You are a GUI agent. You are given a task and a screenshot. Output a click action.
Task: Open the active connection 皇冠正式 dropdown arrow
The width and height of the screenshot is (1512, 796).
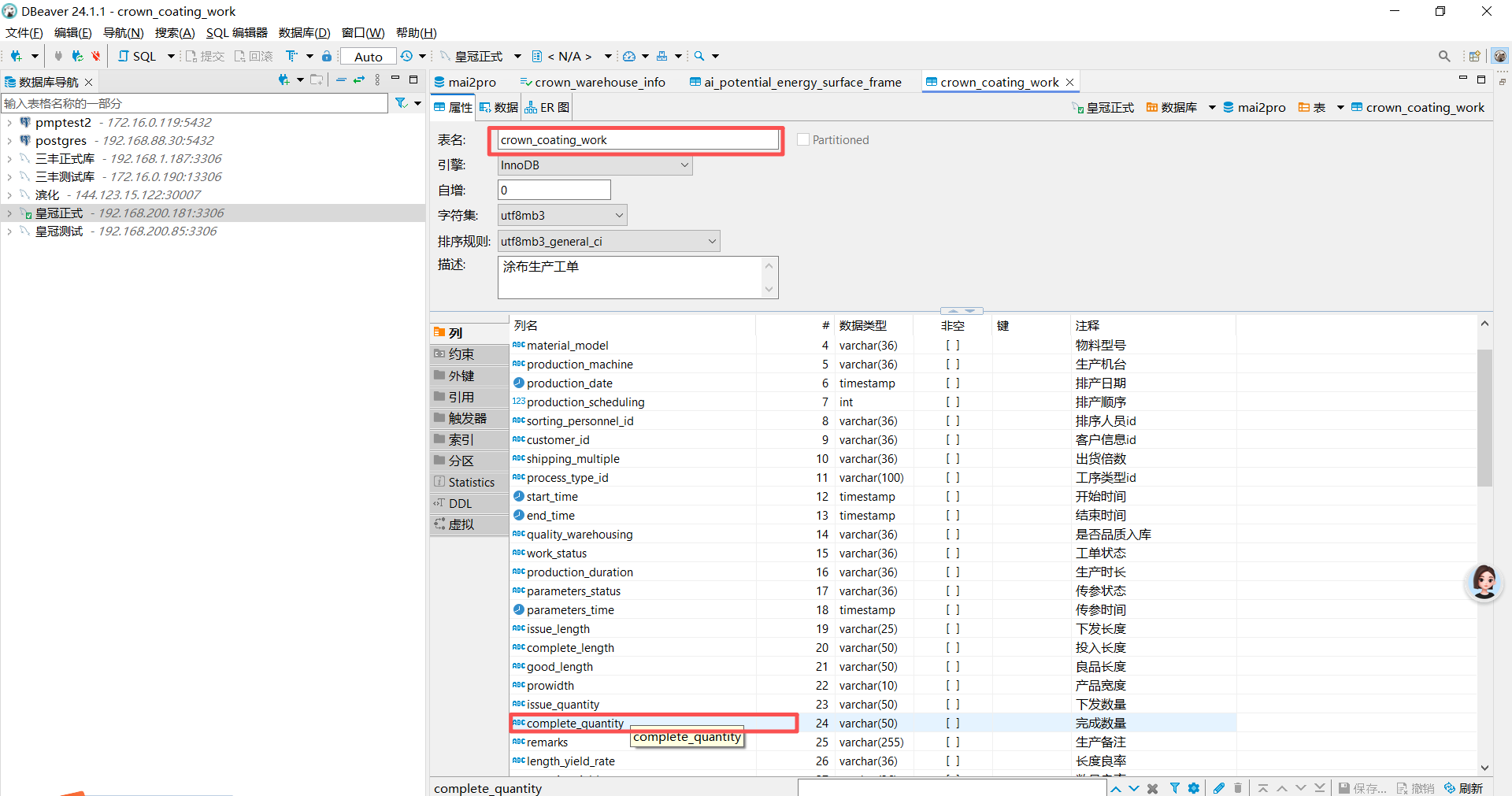pyautogui.click(x=517, y=56)
